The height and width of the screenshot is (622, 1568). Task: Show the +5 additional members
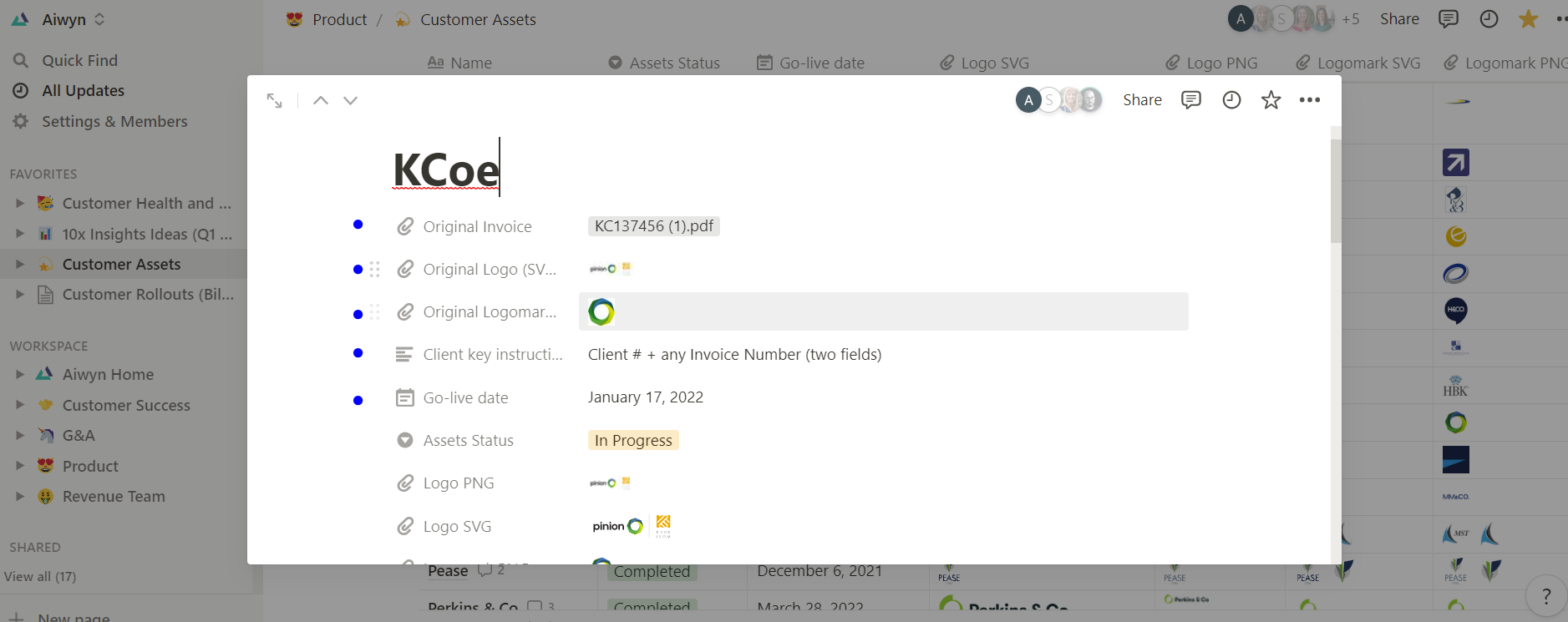click(x=1351, y=19)
